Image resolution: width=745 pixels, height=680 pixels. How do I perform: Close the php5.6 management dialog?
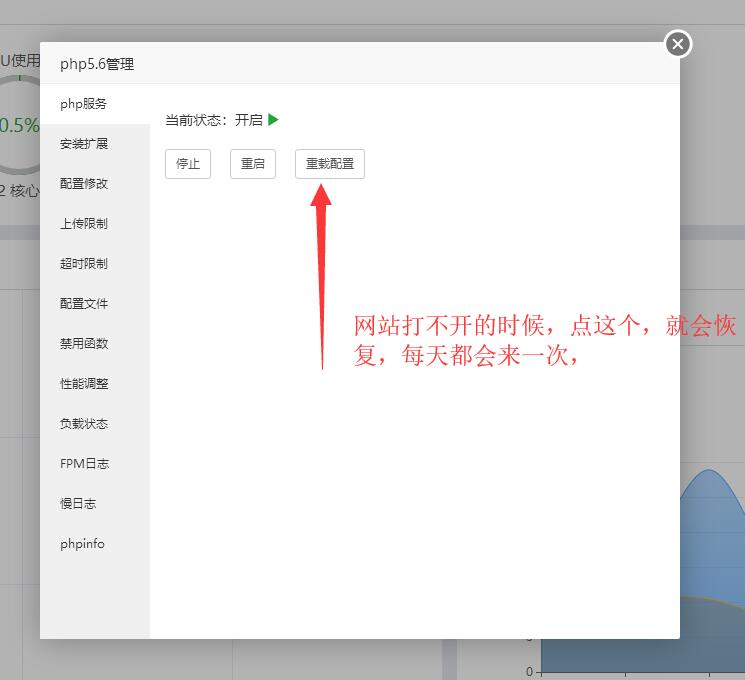[x=678, y=44]
